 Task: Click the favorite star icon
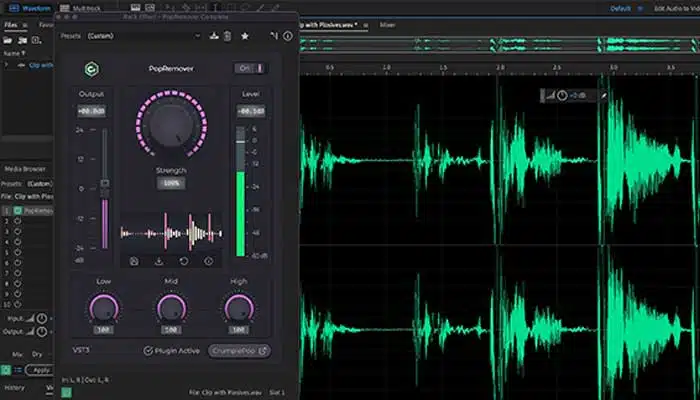(x=245, y=36)
